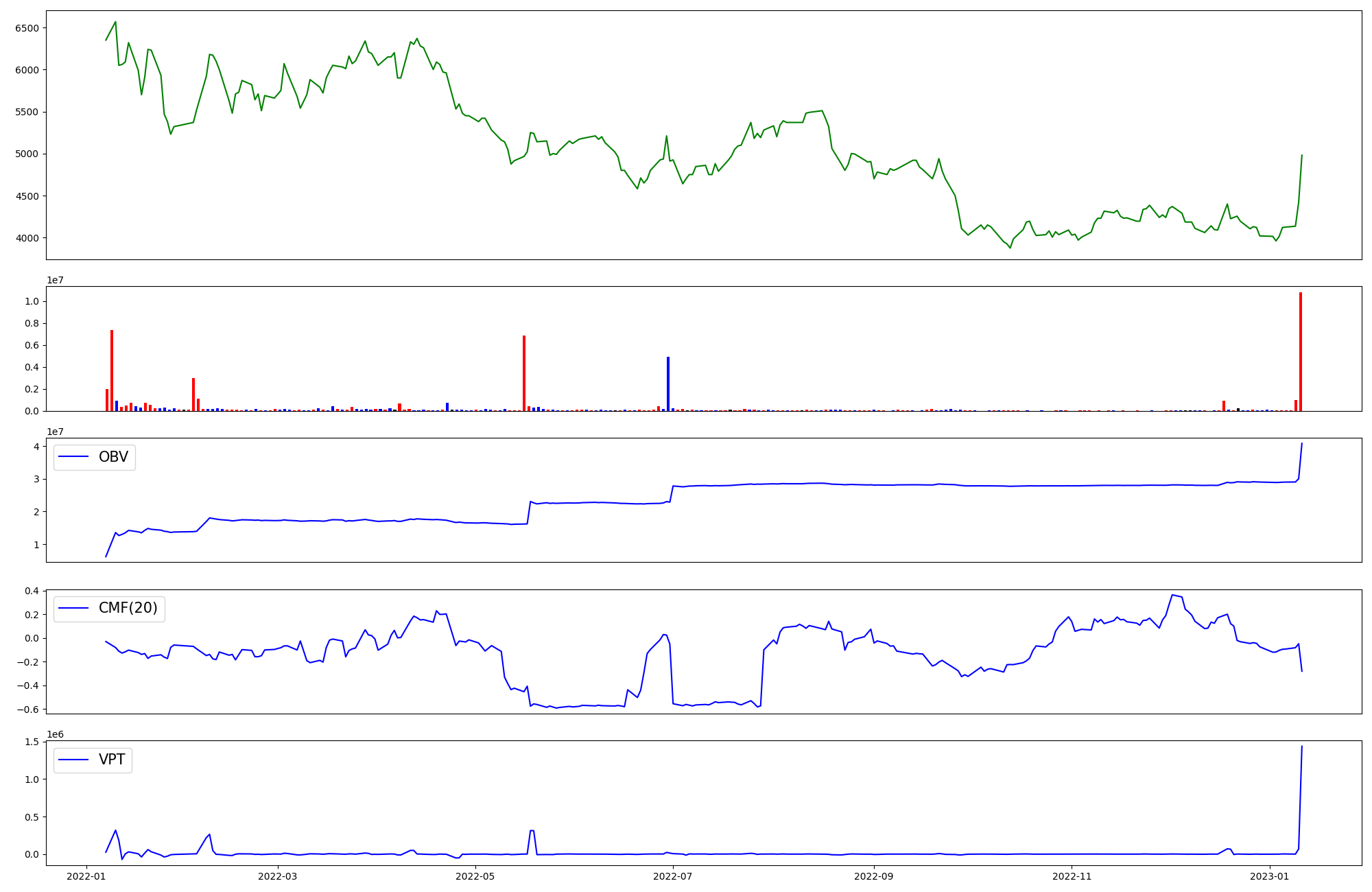Screen dimensions: 1372x892
Task: Click the 4000 price axis label
Action: [27, 238]
